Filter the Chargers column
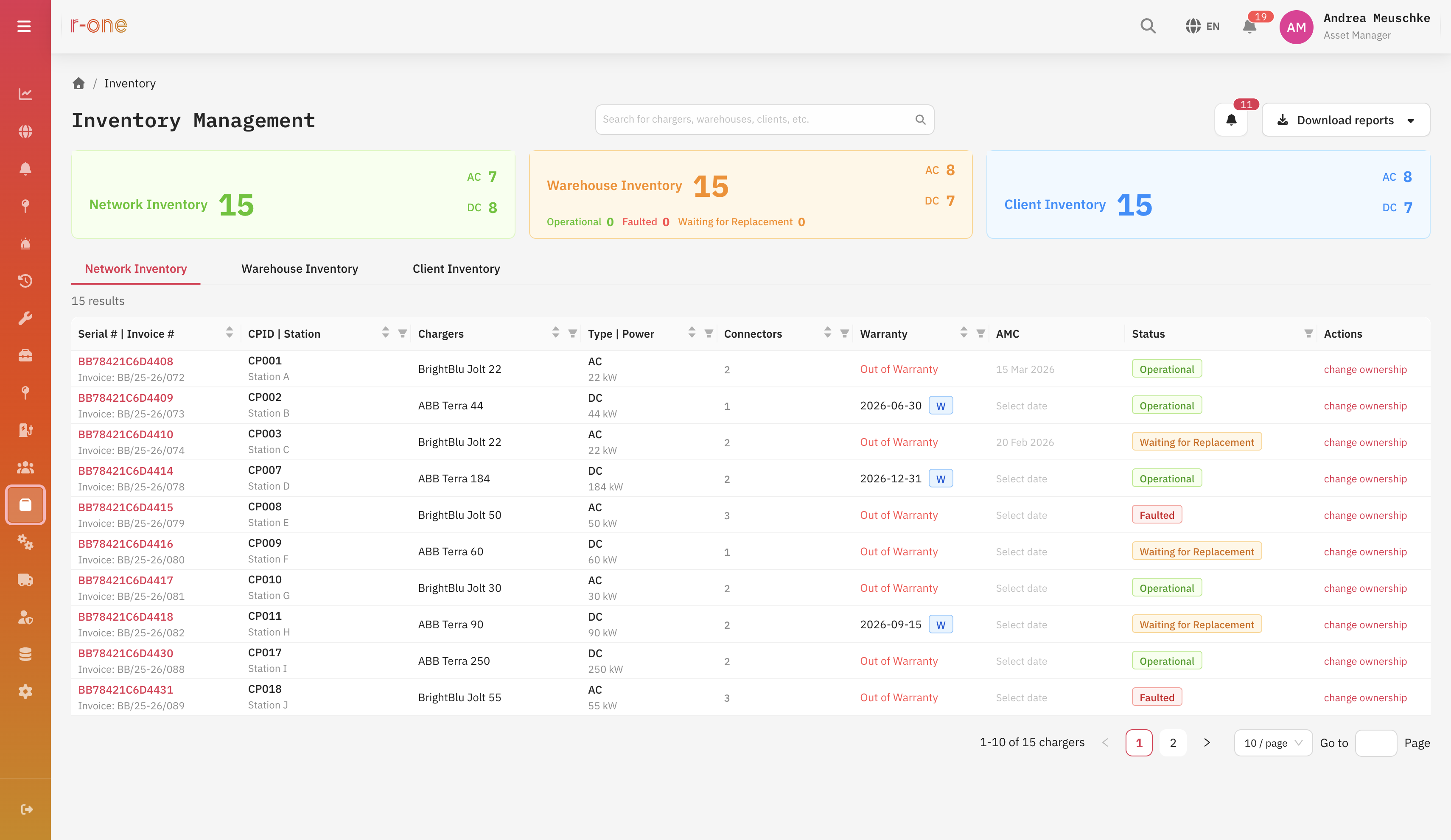 tap(572, 333)
